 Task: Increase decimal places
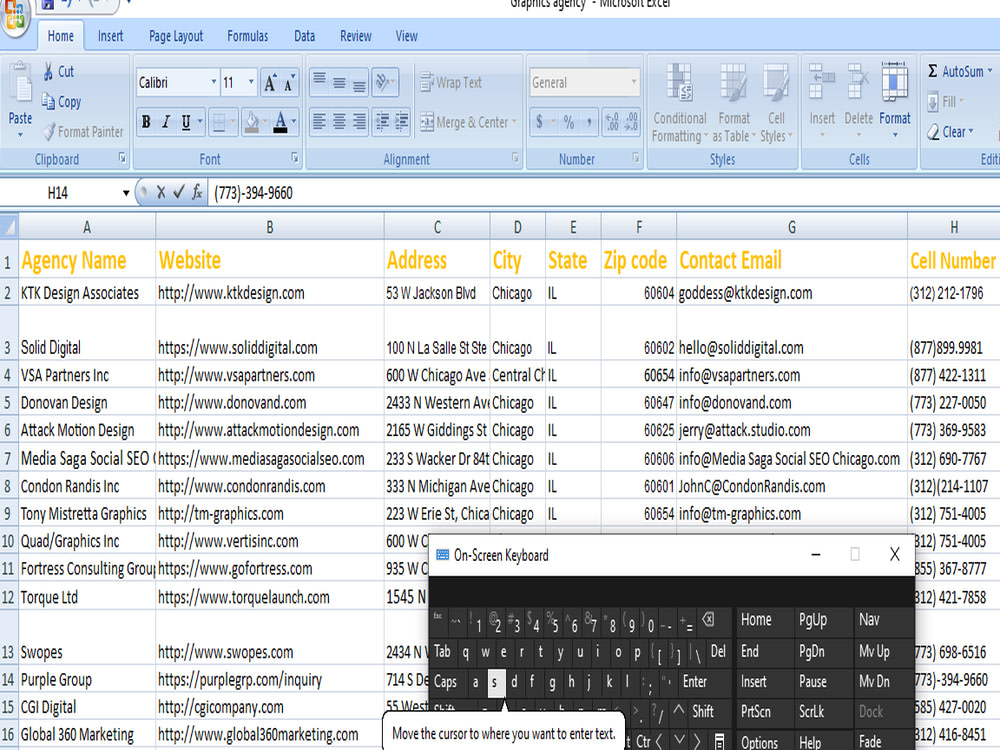coord(612,121)
